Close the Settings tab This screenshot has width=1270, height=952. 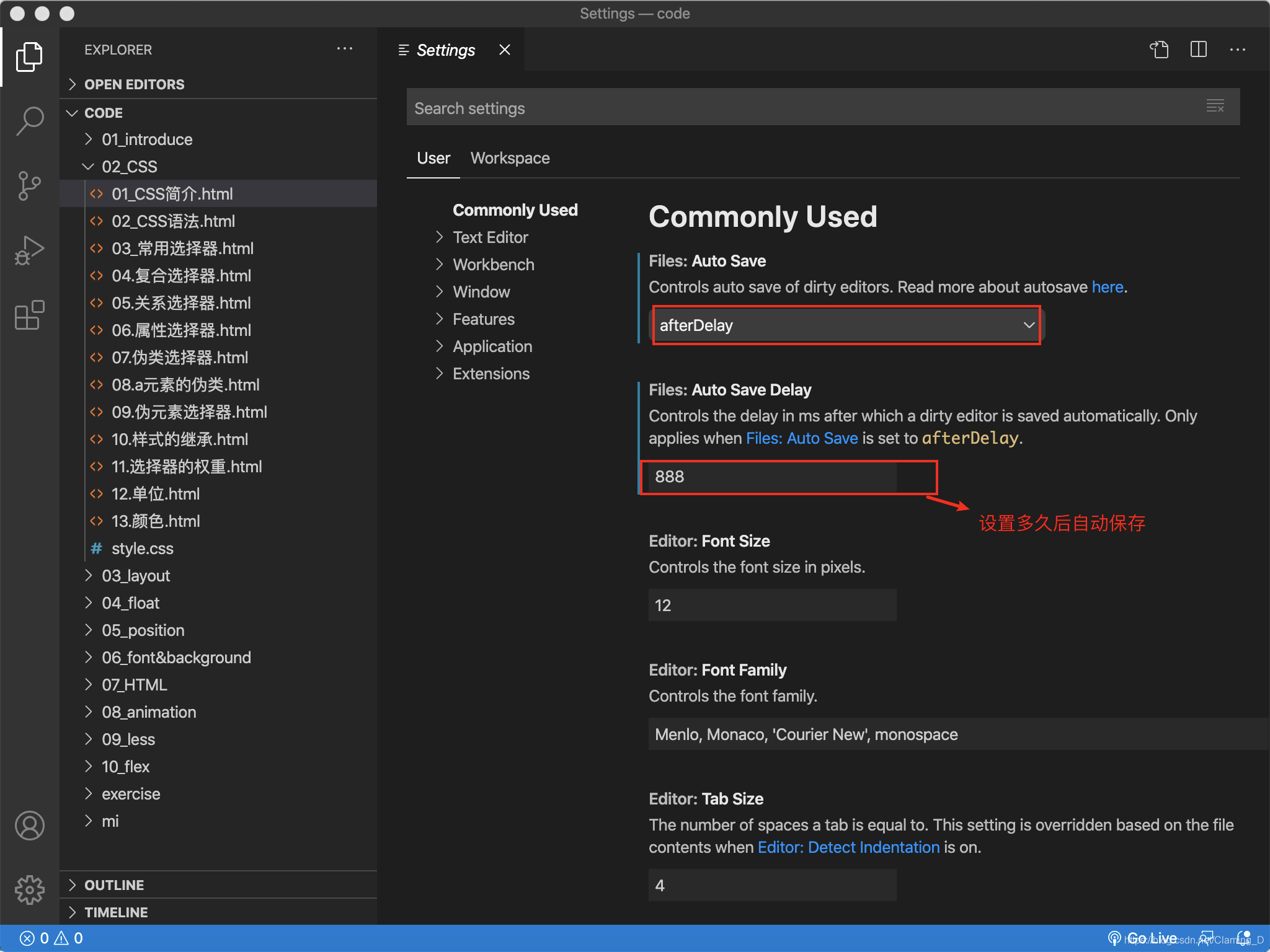(505, 50)
